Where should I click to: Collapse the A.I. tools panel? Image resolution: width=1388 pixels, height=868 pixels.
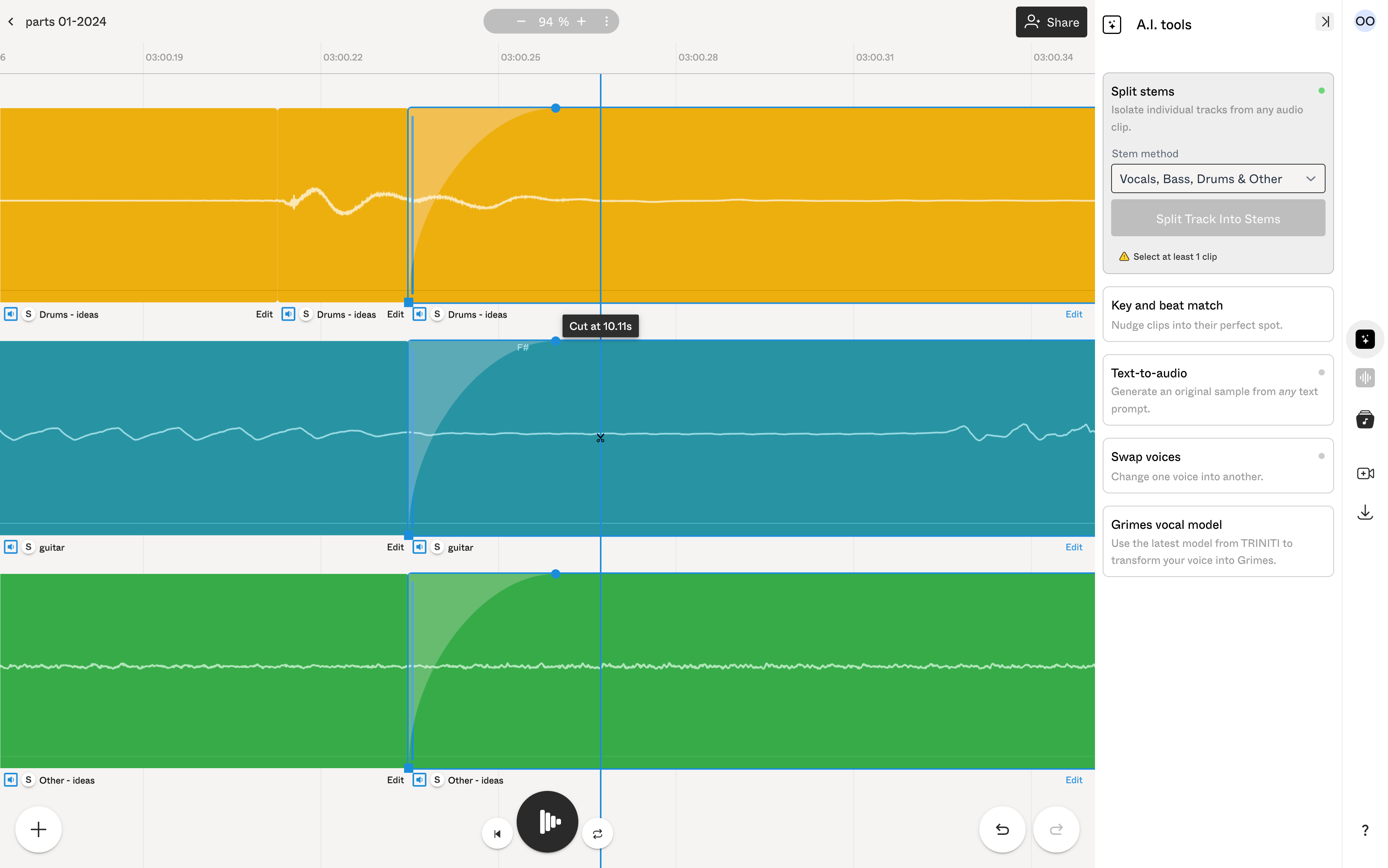tap(1324, 22)
